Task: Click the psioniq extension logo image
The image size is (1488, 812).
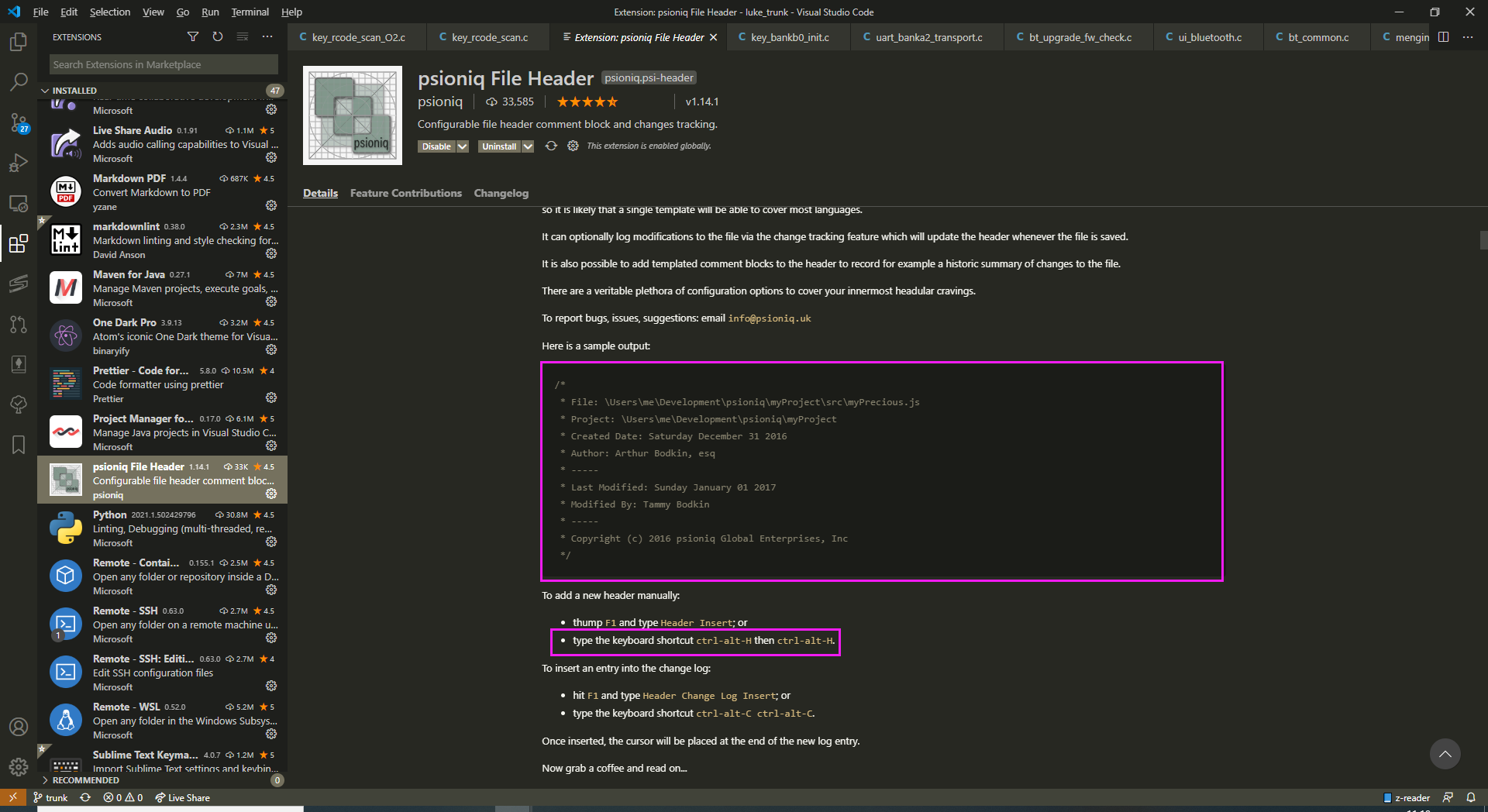Action: [353, 115]
